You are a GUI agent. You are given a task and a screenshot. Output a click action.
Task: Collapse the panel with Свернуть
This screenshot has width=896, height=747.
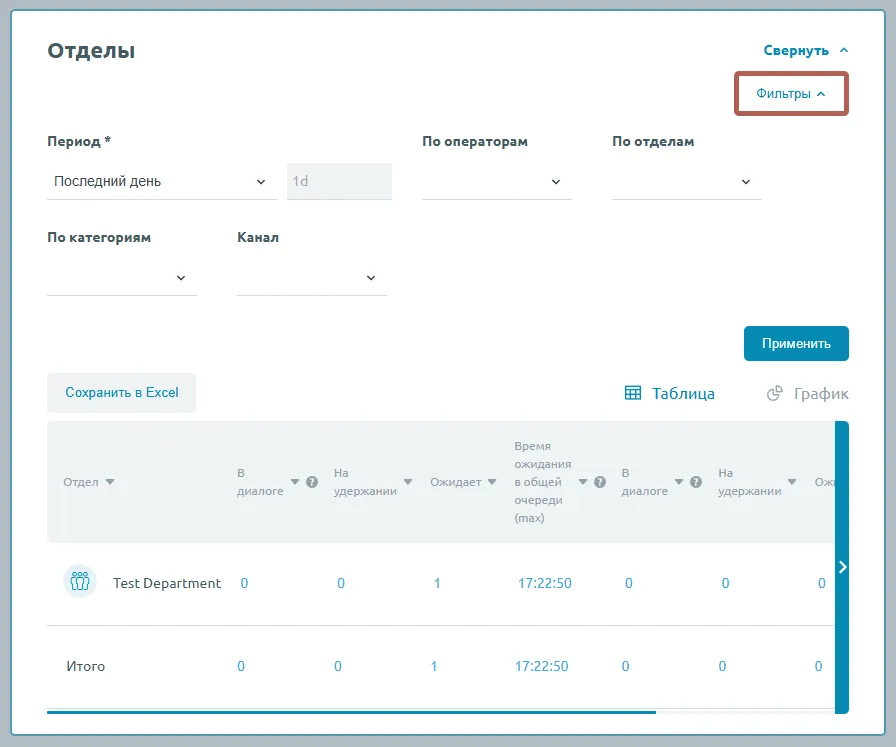806,51
